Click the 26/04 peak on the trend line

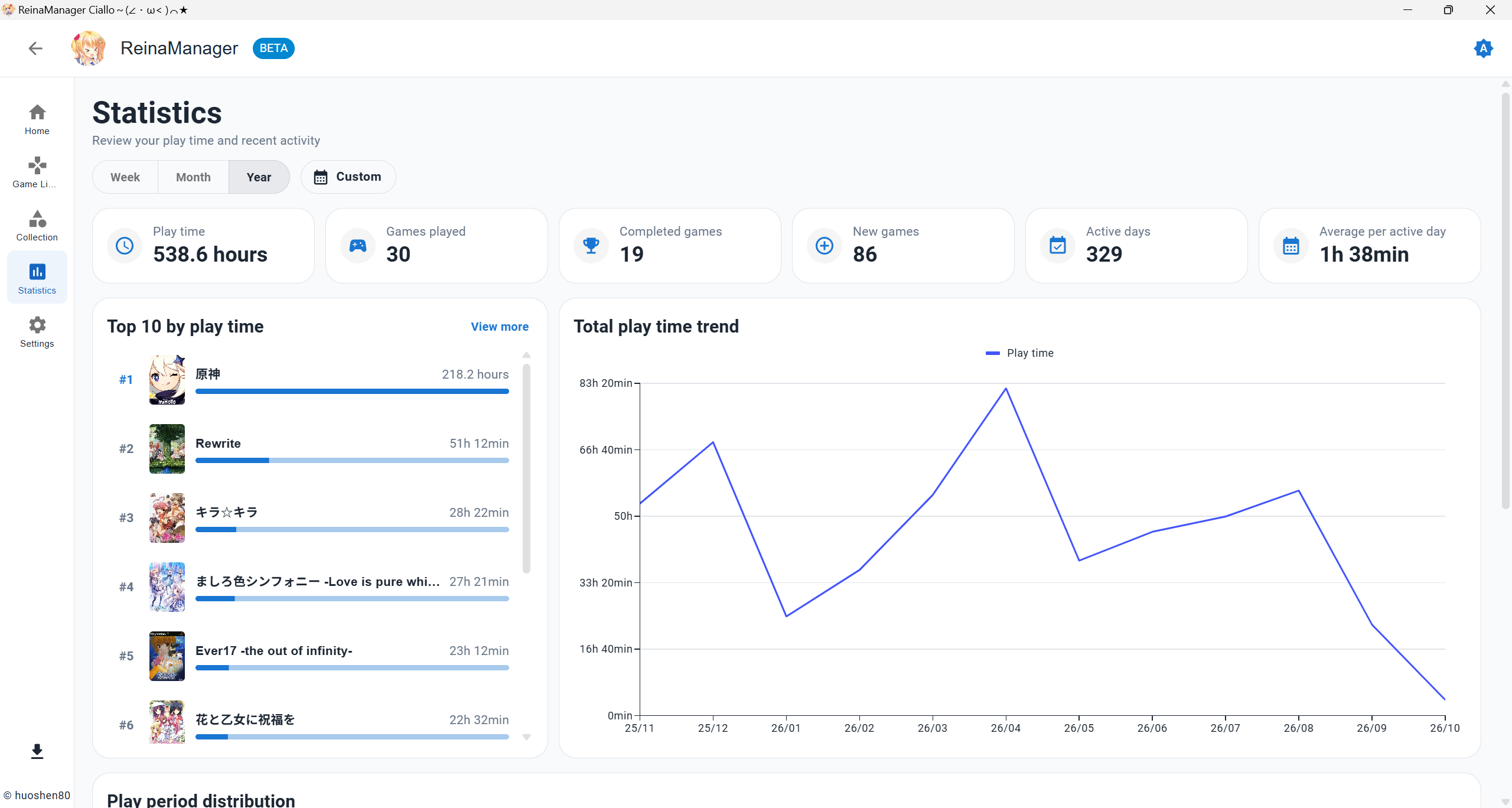[x=1006, y=389]
